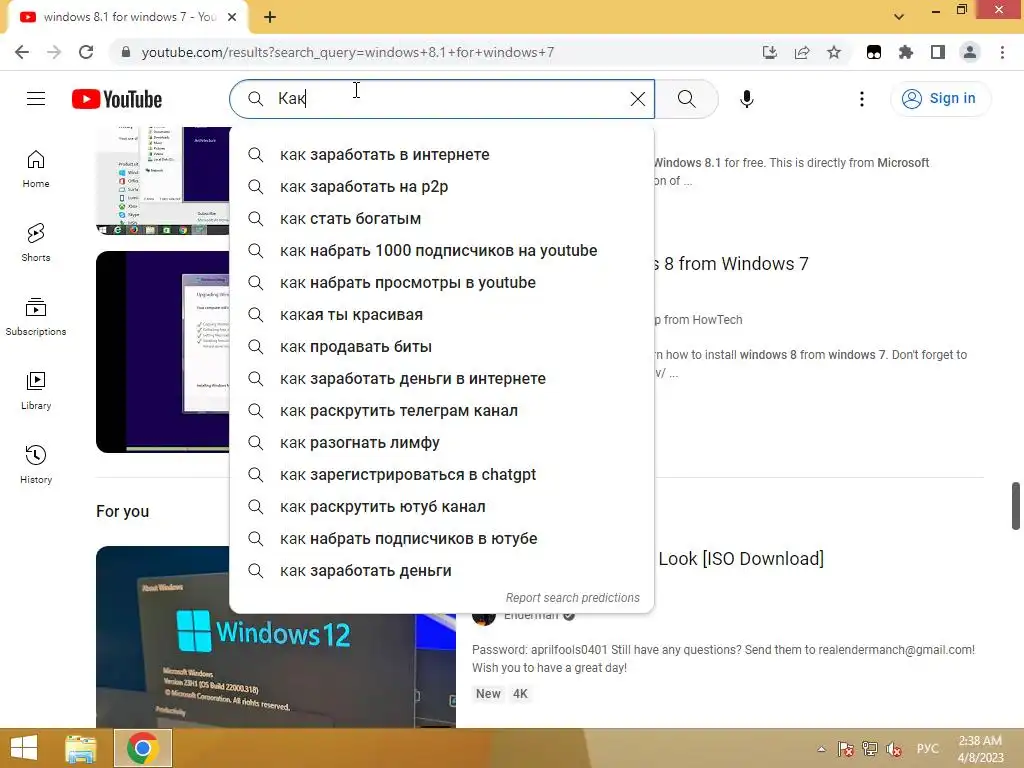
Task: Toggle the Chrome side panel
Action: click(938, 52)
